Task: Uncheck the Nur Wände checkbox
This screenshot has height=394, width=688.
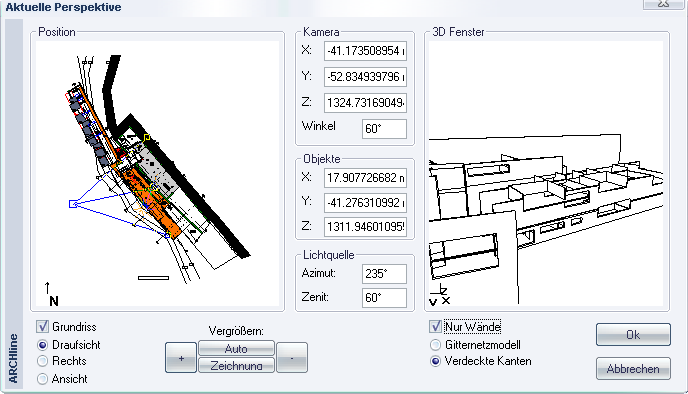Action: point(435,326)
